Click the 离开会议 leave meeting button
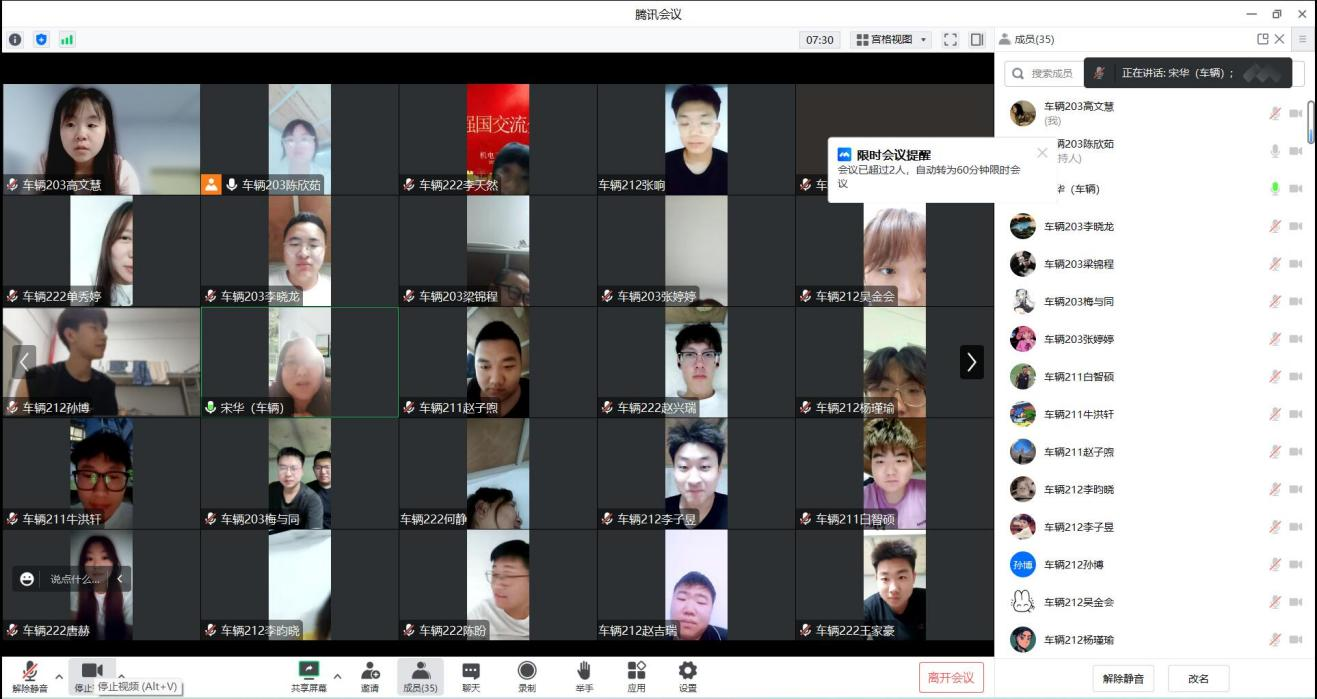The height and width of the screenshot is (699, 1317). [951, 677]
